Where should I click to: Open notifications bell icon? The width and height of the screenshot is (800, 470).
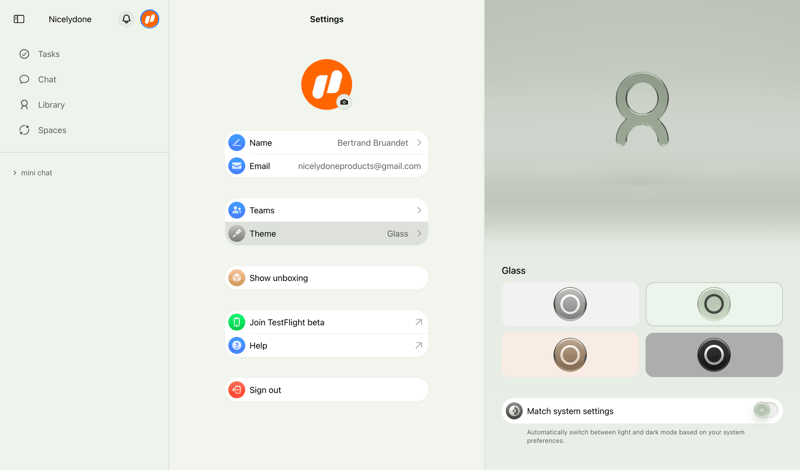tap(126, 19)
